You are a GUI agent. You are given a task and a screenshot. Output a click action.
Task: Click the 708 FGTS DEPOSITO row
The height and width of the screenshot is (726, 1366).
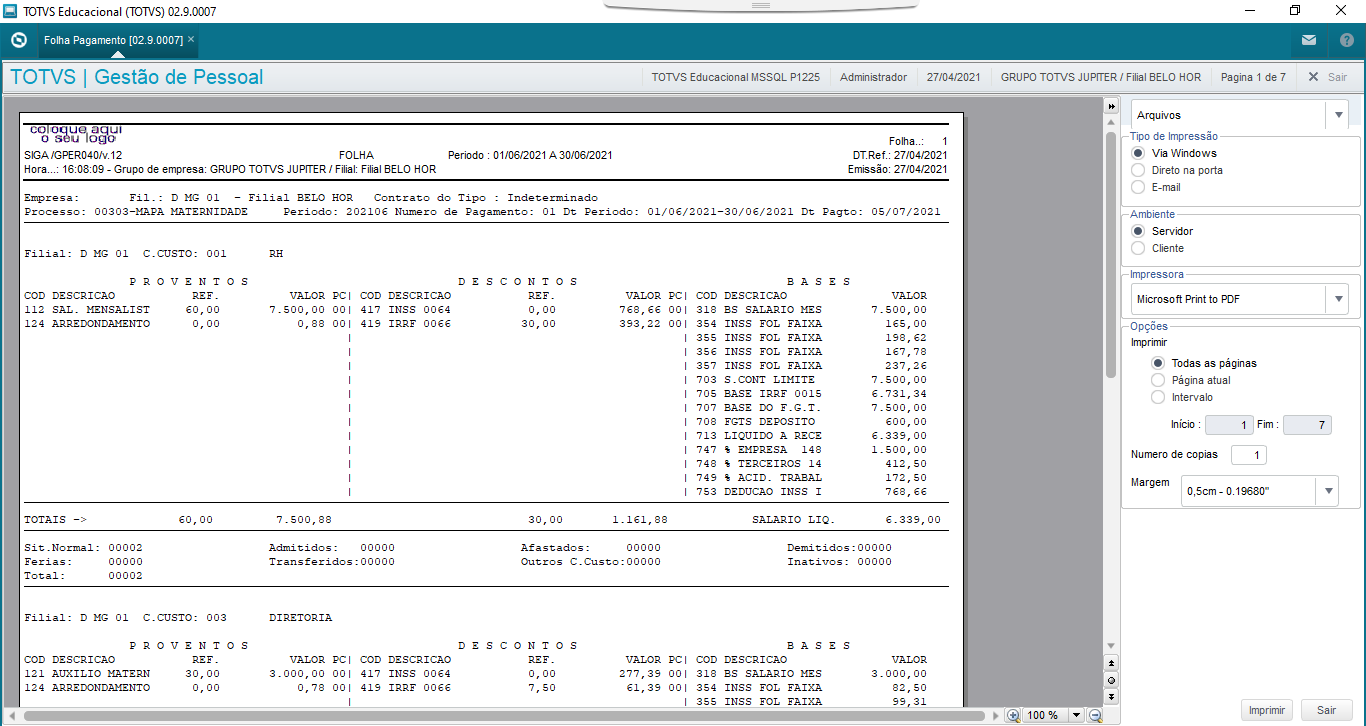click(811, 422)
